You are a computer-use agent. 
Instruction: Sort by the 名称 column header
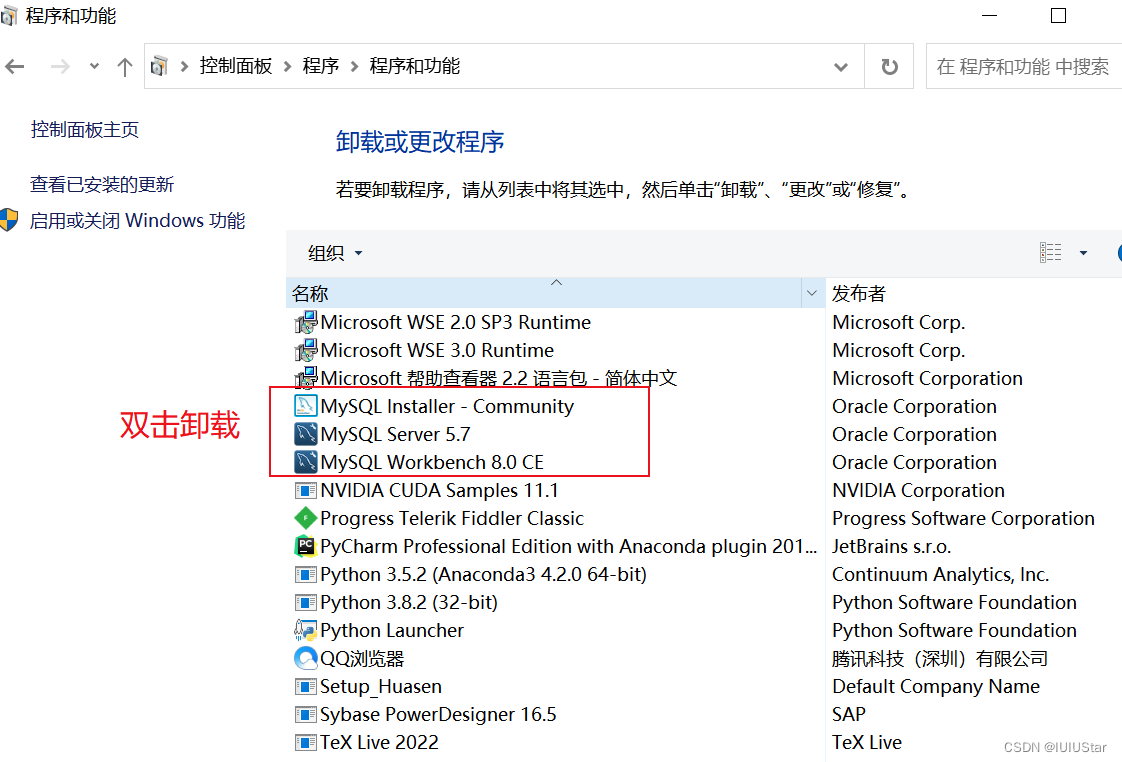545,293
